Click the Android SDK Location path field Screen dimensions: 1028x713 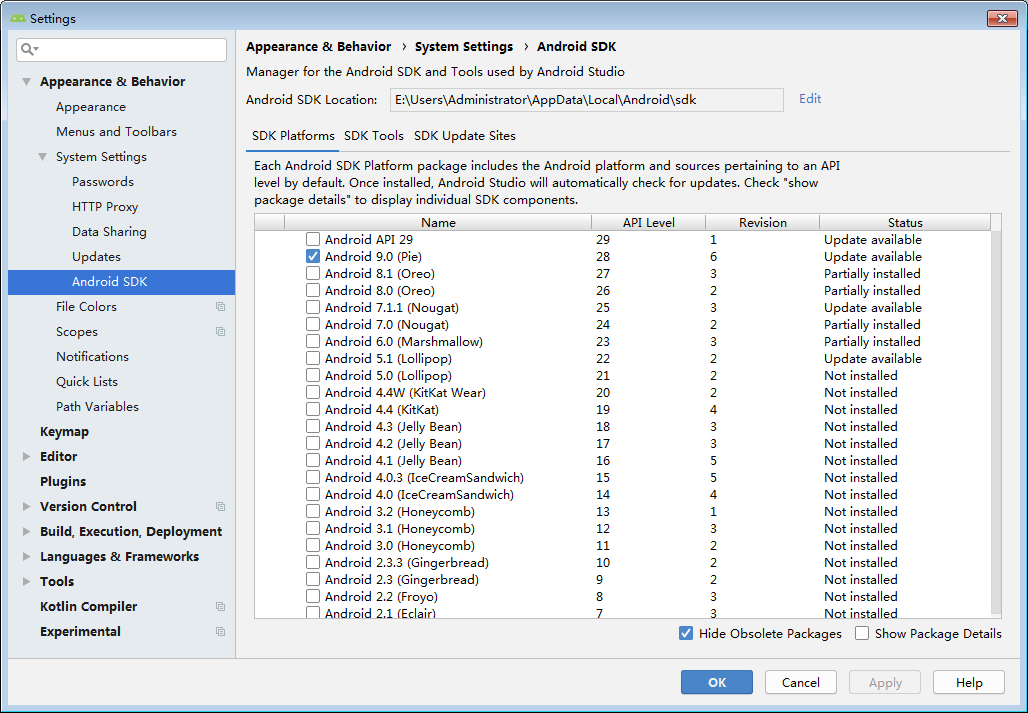point(587,100)
